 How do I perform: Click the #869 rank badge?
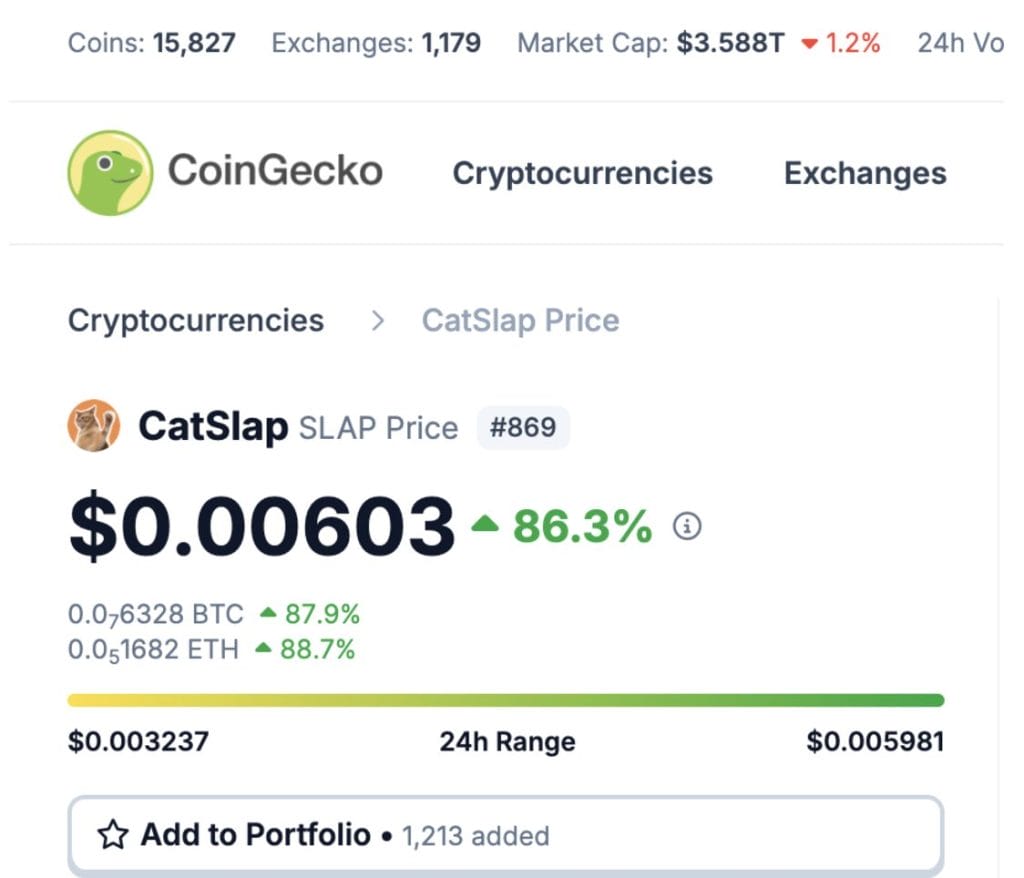point(523,428)
